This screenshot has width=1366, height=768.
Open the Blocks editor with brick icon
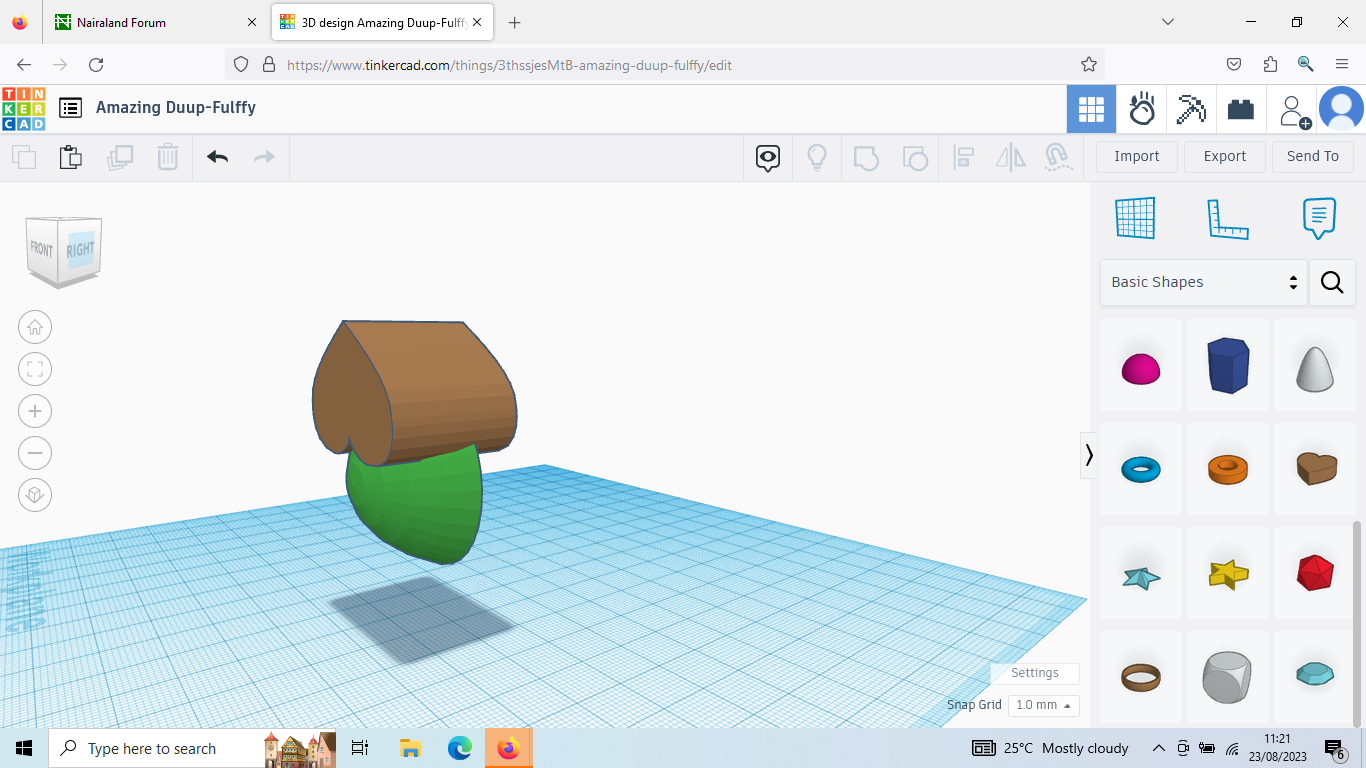1241,109
